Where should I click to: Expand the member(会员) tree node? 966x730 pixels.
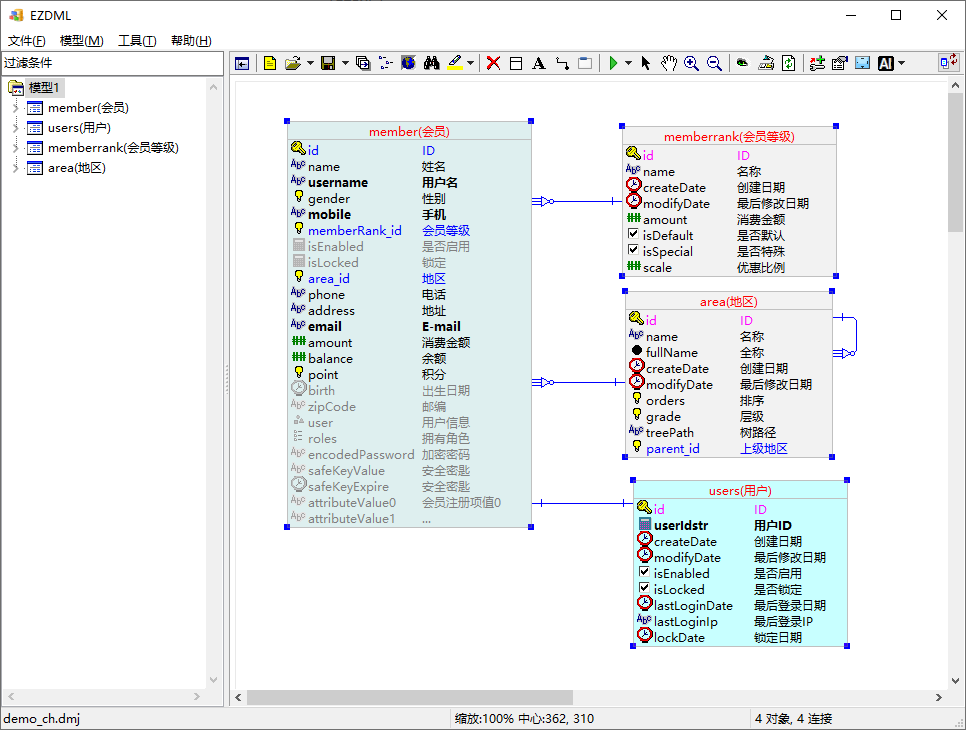15,108
